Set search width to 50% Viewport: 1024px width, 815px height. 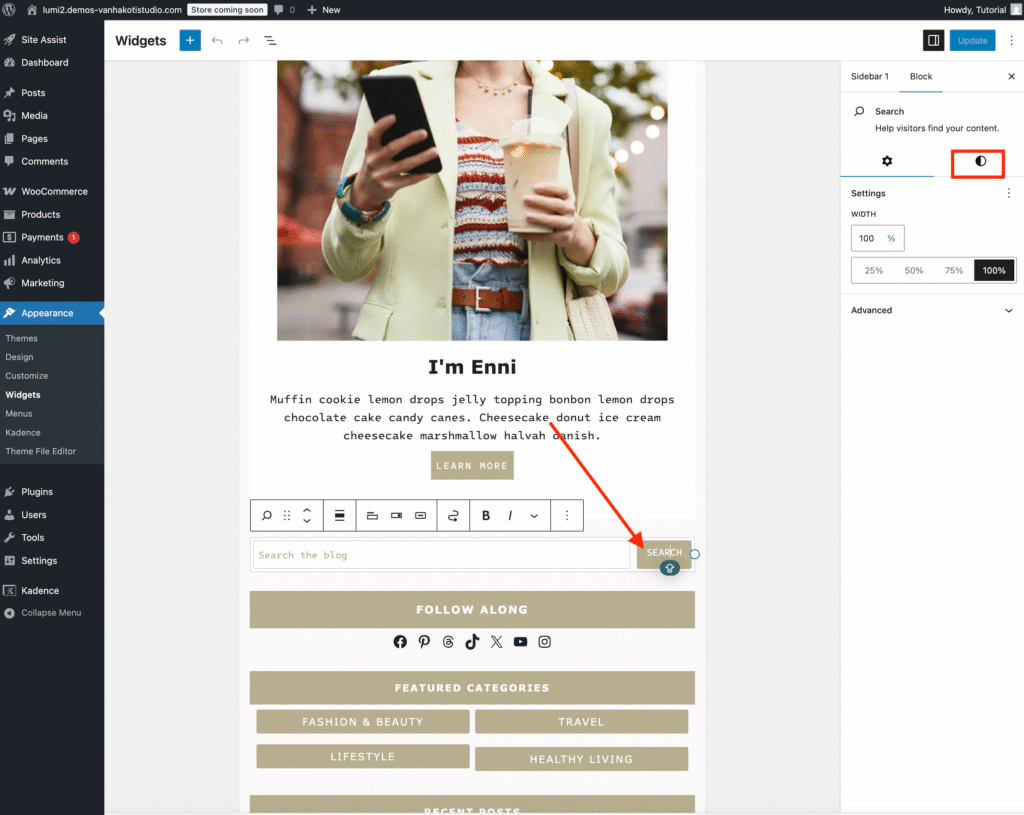pyautogui.click(x=913, y=271)
